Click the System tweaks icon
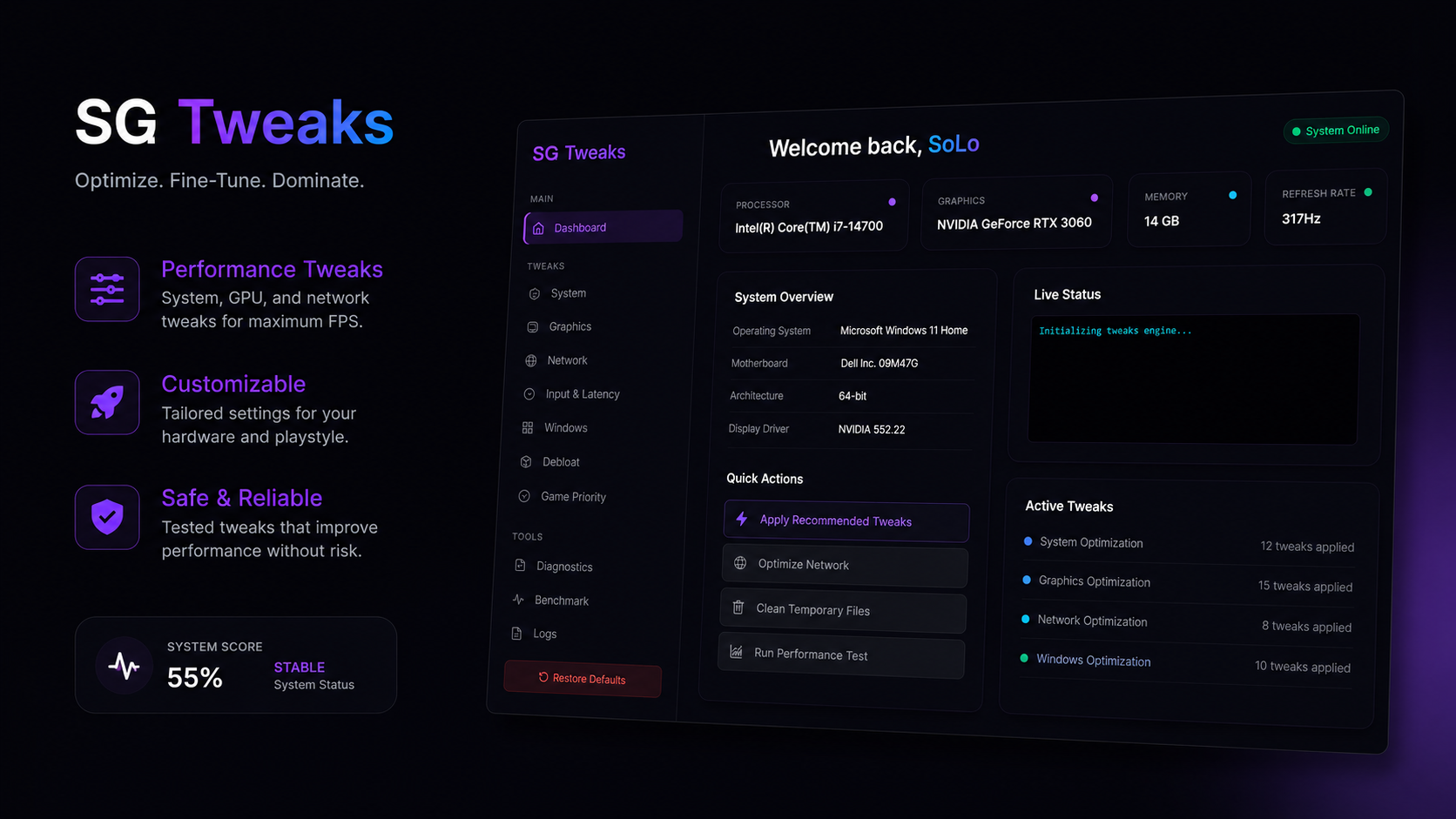The width and height of the screenshot is (1456, 819). point(535,294)
